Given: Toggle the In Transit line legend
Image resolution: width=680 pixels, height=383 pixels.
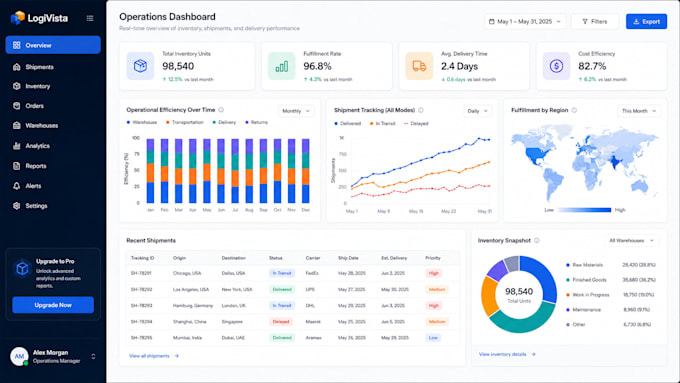Looking at the screenshot, I should [x=382, y=124].
